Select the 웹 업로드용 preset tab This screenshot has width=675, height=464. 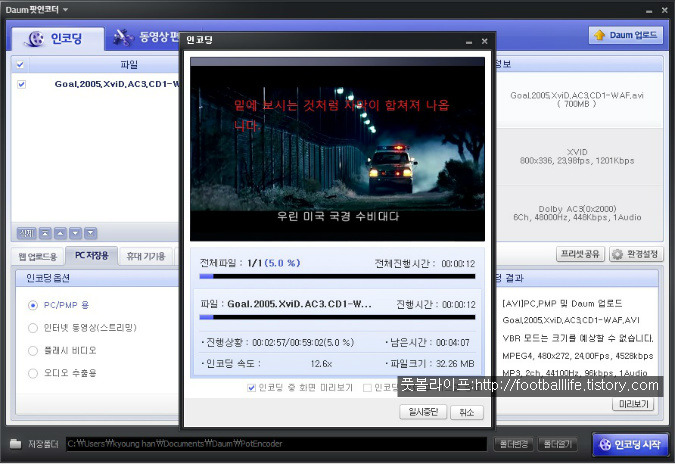pos(38,257)
